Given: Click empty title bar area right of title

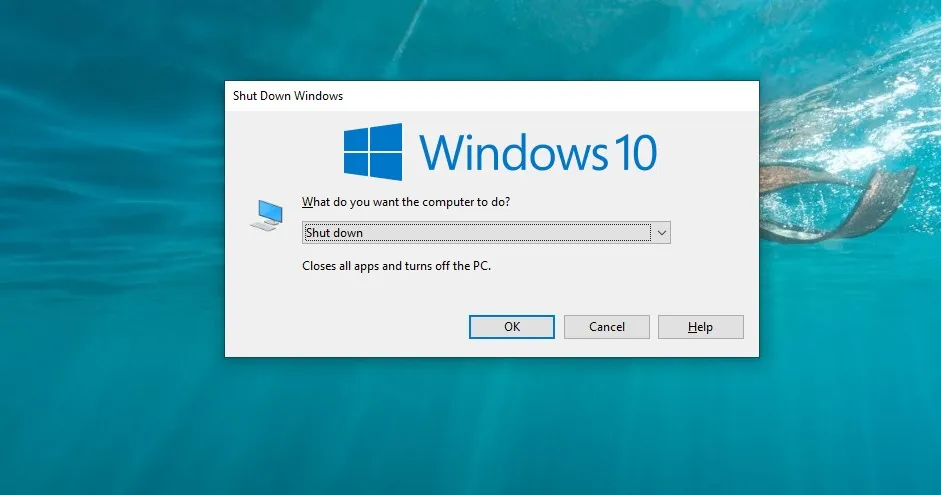Looking at the screenshot, I should tap(550, 96).
